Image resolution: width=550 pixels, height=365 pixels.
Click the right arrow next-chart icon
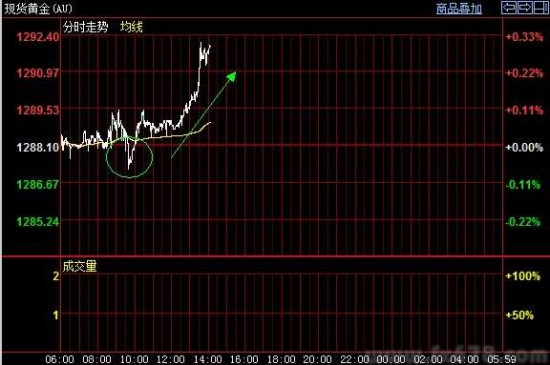click(x=524, y=8)
